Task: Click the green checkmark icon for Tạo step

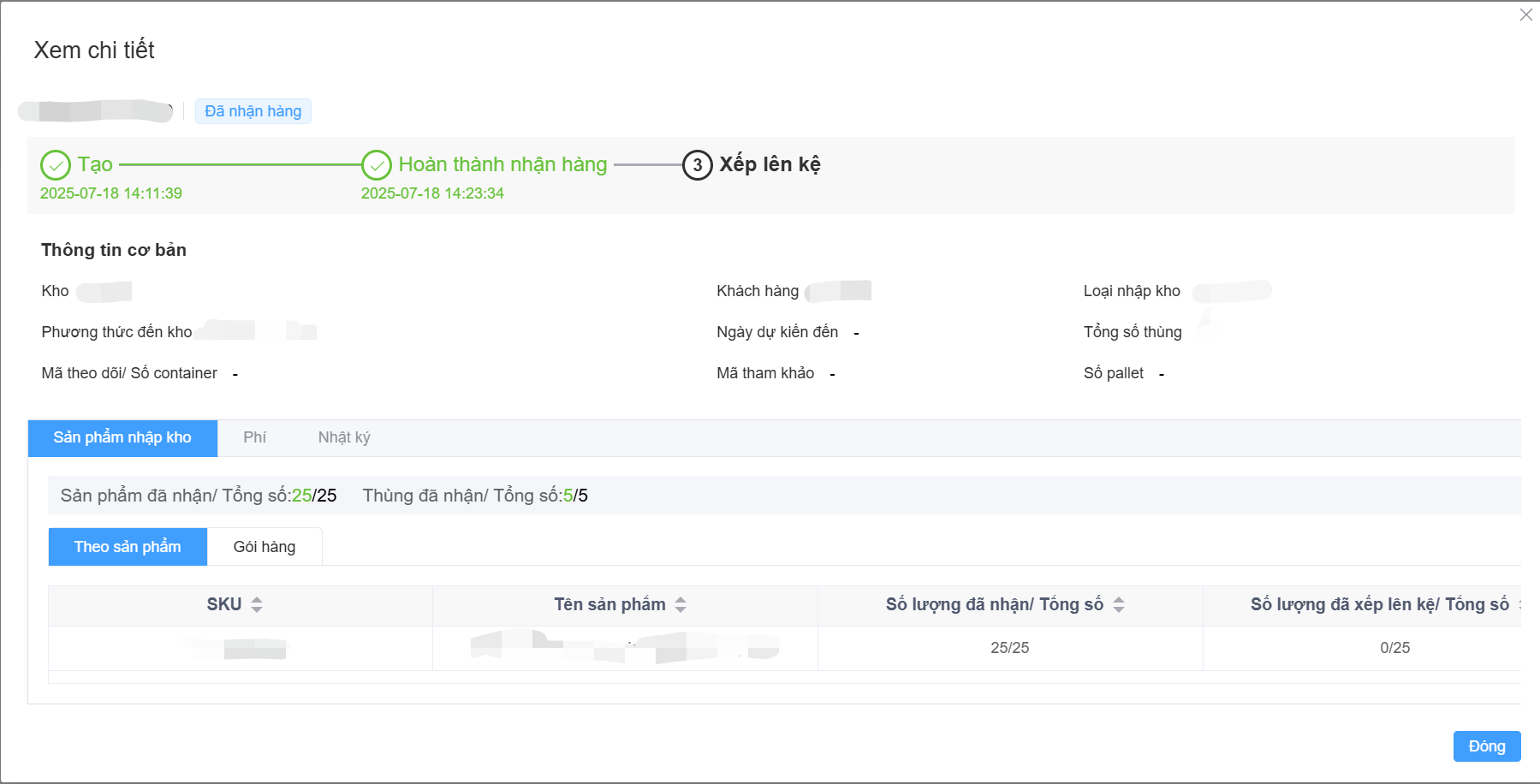Action: click(x=56, y=164)
